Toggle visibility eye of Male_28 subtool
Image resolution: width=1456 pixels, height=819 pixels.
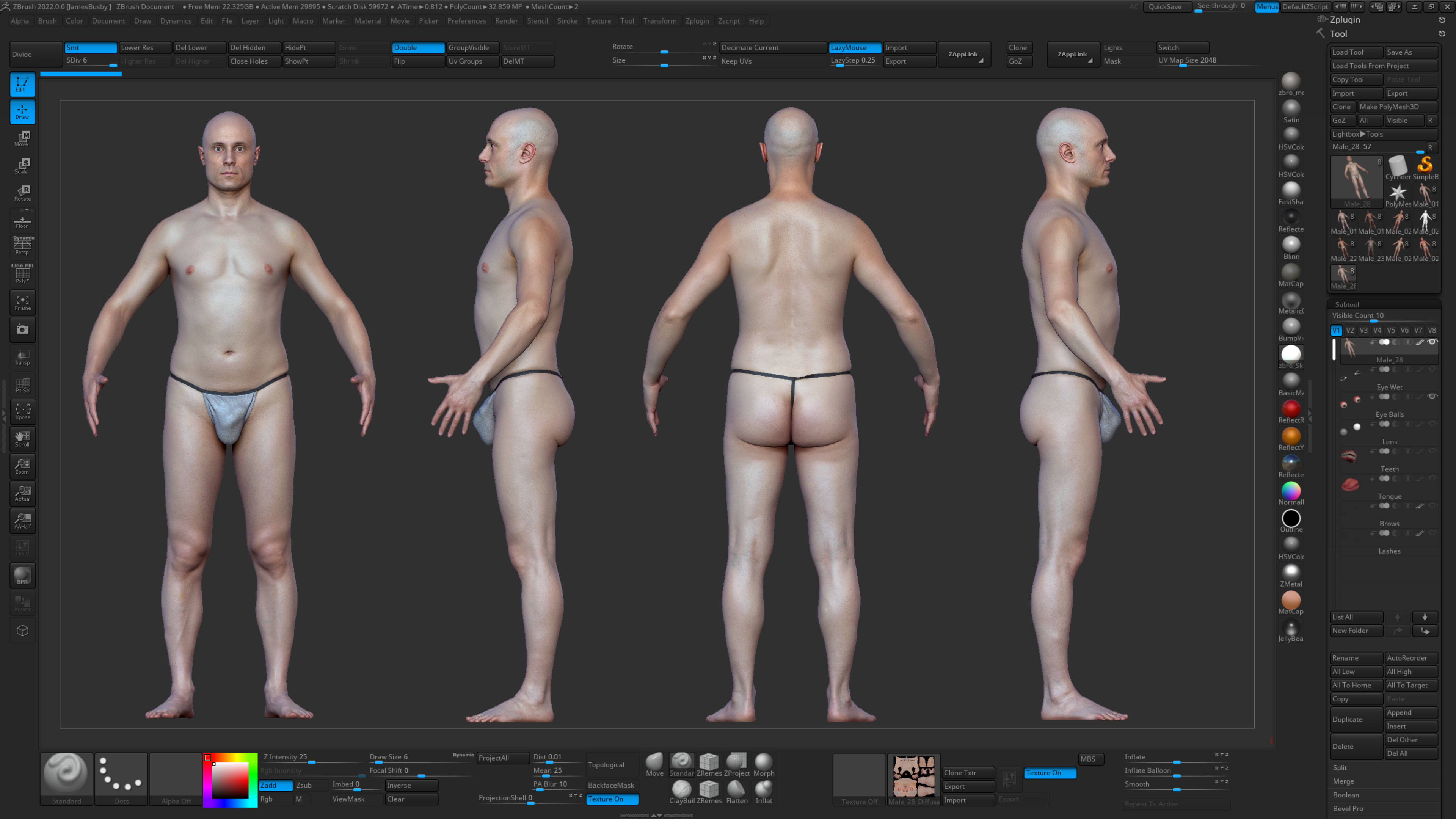coord(1432,342)
